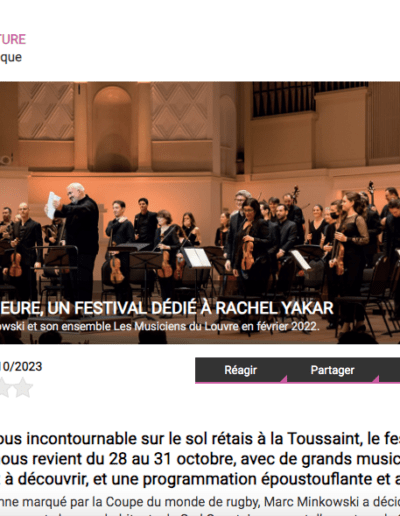Click the organ pipes at the photo's top right
This screenshot has width=400, height=516.
pyautogui.click(x=310, y=99)
